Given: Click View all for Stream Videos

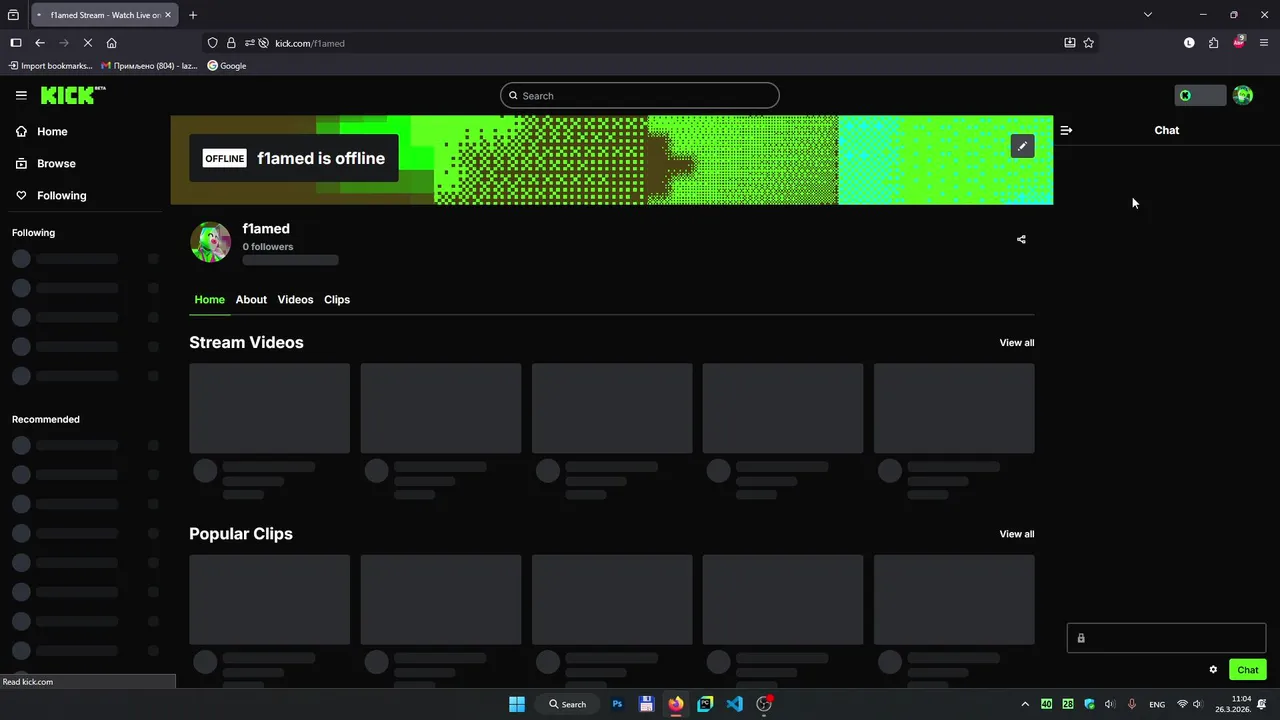Looking at the screenshot, I should click(1017, 343).
